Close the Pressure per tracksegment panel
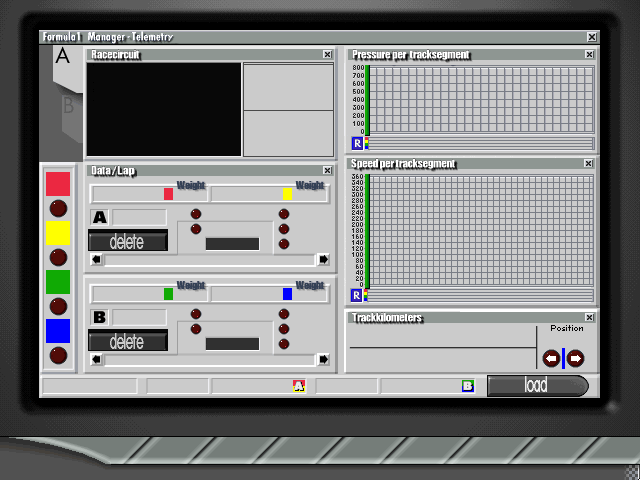Viewport: 640px width, 480px height. [589, 54]
